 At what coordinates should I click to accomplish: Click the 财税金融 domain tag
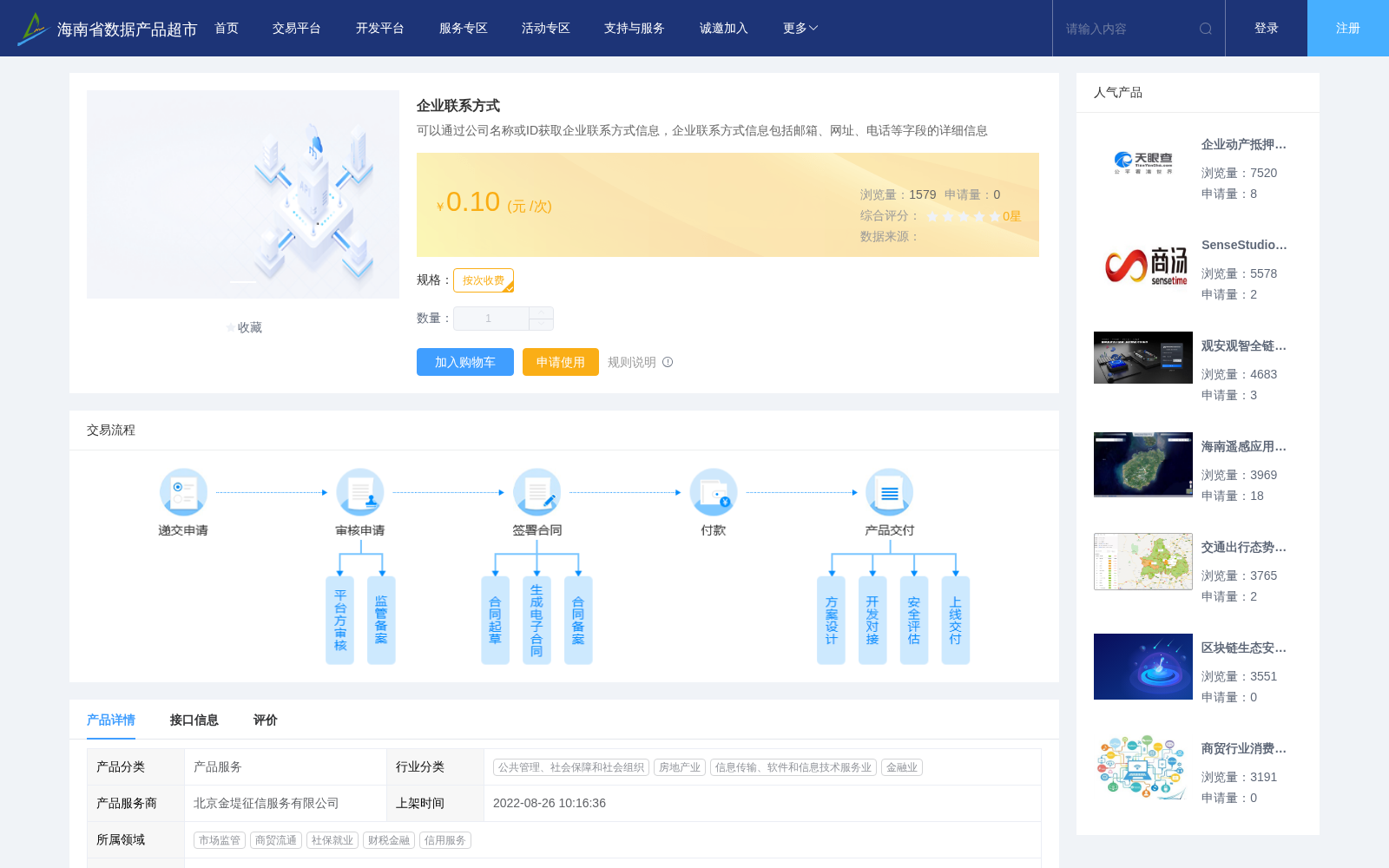(389, 840)
